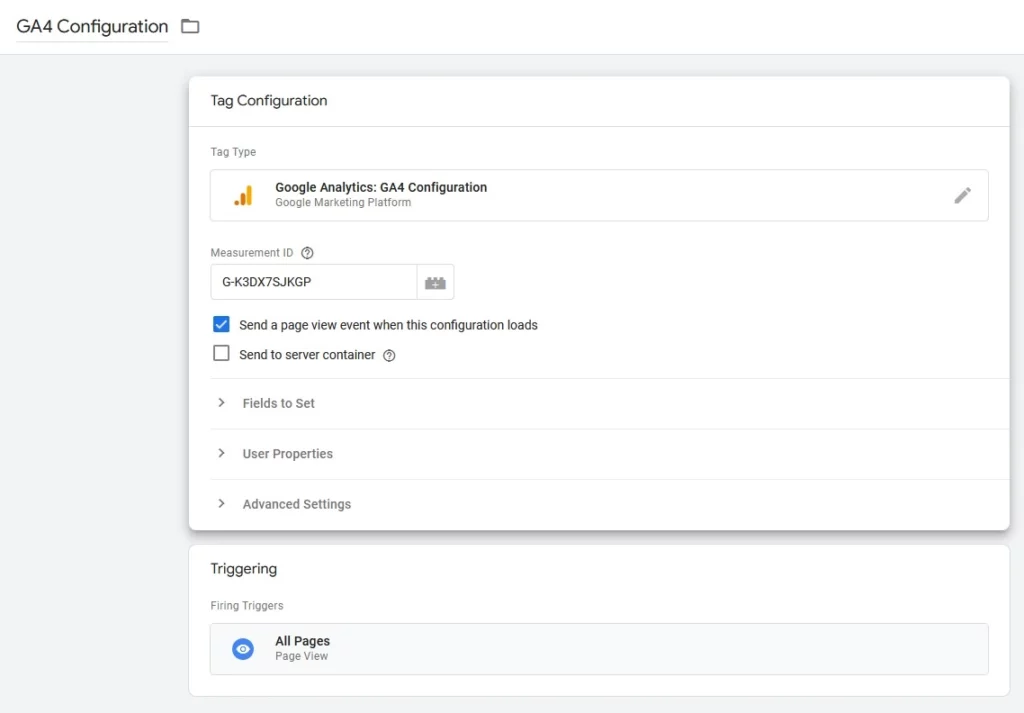Click the folder icon beside GA4 Configuration title
This screenshot has width=1024, height=713.
pyautogui.click(x=190, y=27)
